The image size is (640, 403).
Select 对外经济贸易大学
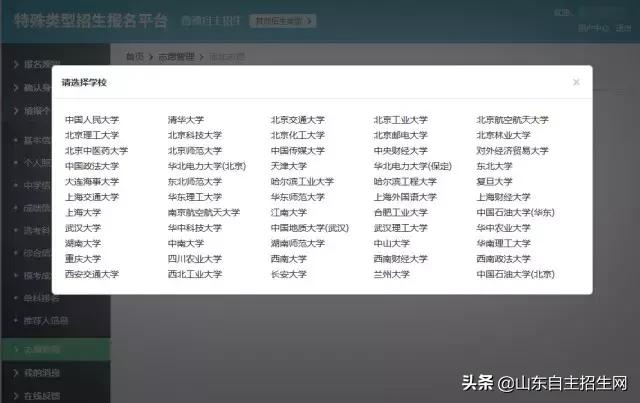coord(512,151)
